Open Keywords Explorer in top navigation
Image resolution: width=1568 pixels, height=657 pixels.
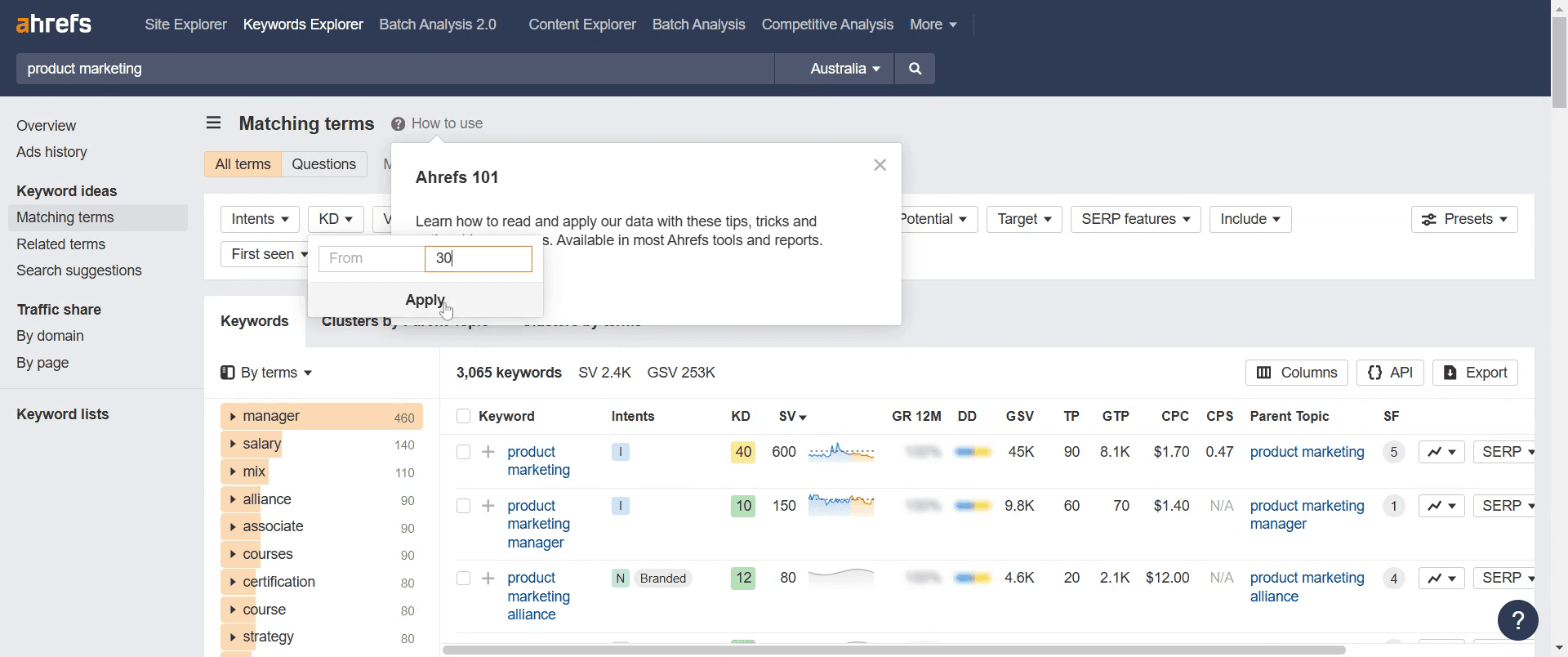[303, 25]
